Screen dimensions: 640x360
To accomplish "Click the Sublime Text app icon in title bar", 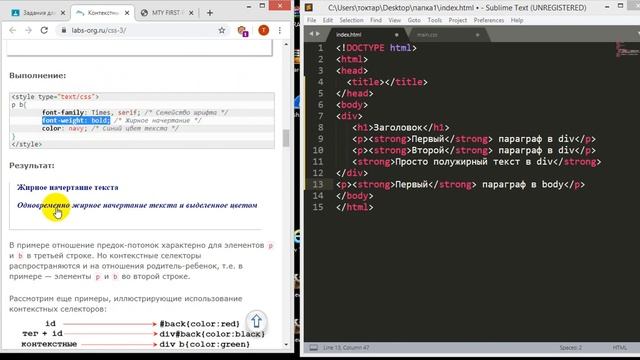I will click(309, 7).
